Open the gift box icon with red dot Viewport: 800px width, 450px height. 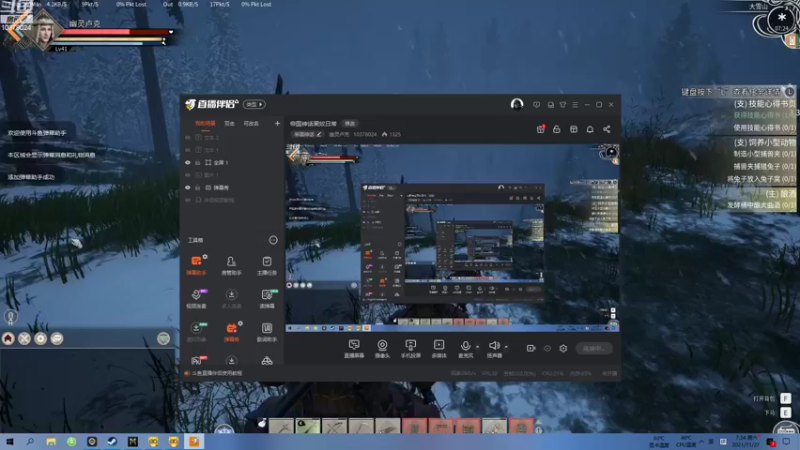[x=540, y=129]
